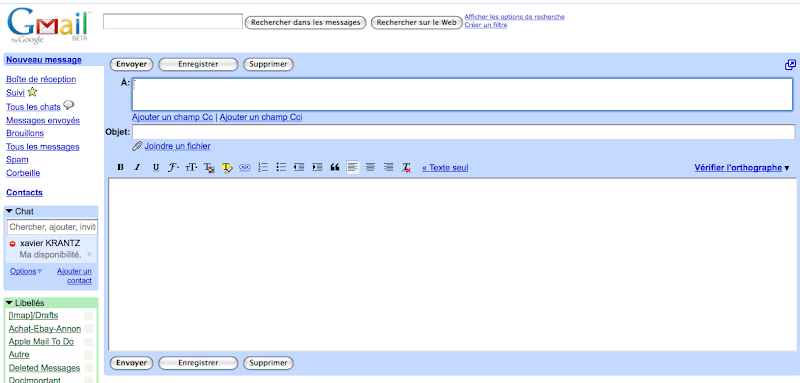
Task: Align text to the left
Action: point(353,167)
